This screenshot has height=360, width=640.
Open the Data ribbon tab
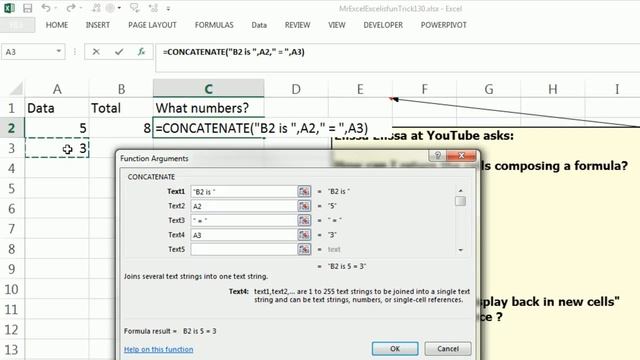pos(259,25)
